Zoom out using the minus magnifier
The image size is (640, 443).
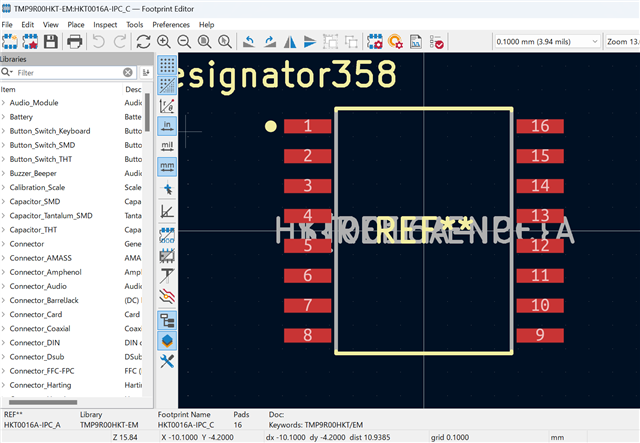pyautogui.click(x=184, y=42)
